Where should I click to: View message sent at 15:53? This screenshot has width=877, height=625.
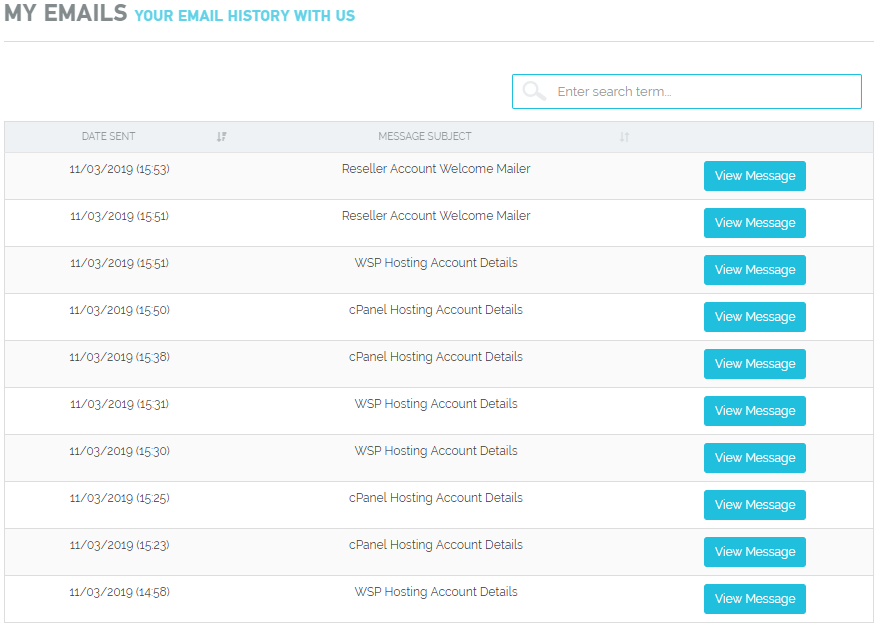[x=755, y=176]
